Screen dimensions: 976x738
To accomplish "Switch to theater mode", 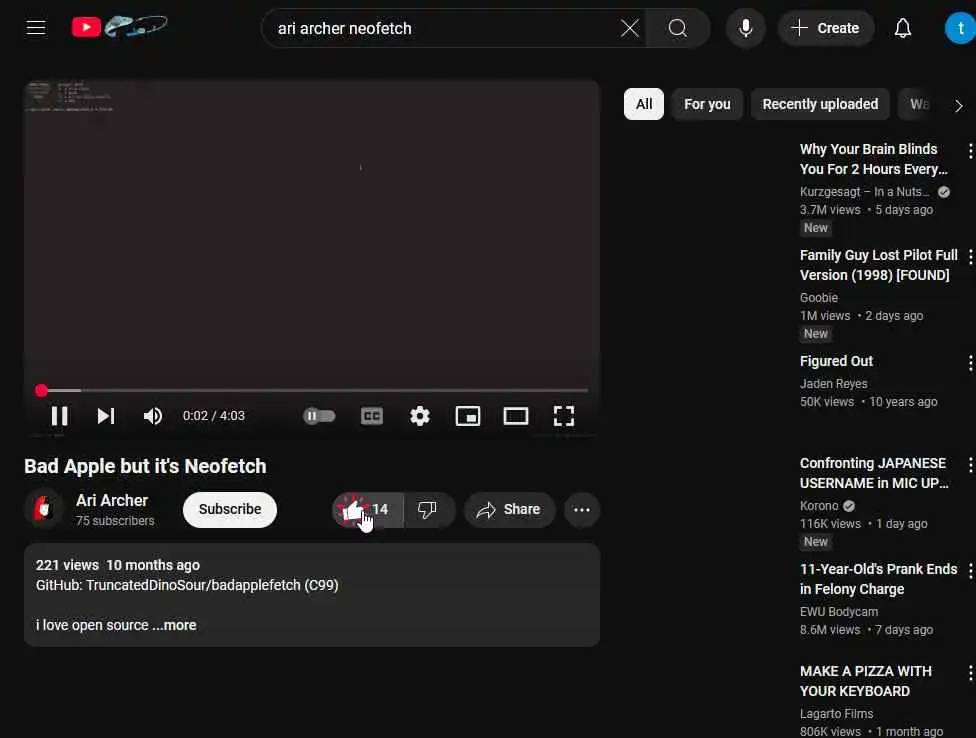I will [515, 416].
